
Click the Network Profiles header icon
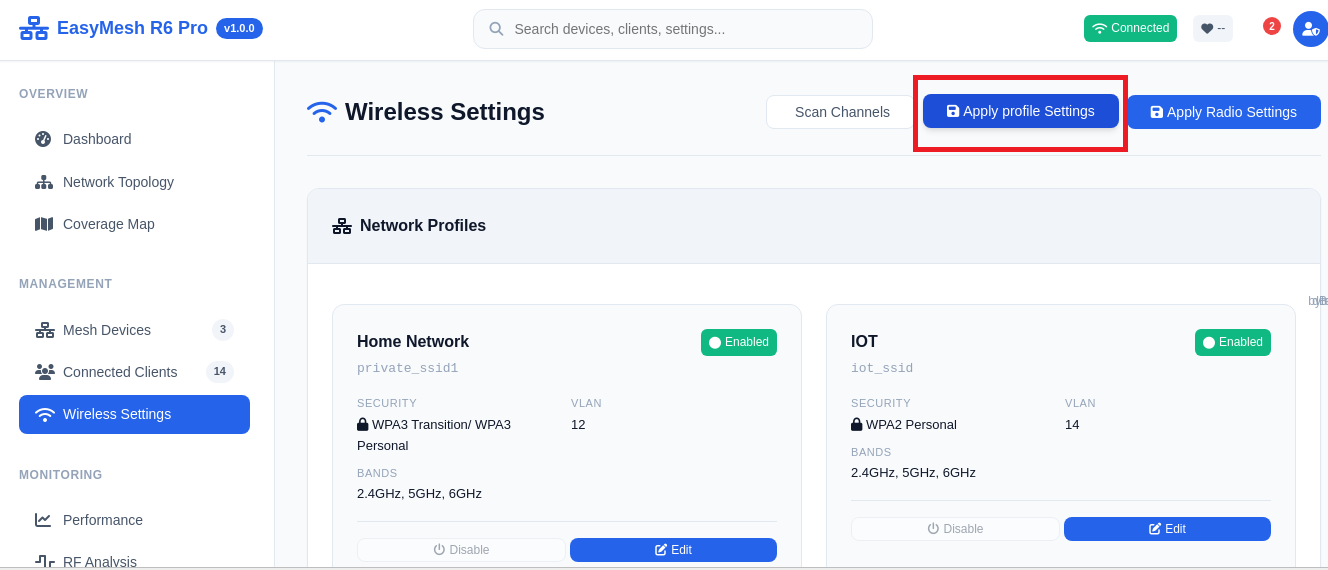click(342, 226)
